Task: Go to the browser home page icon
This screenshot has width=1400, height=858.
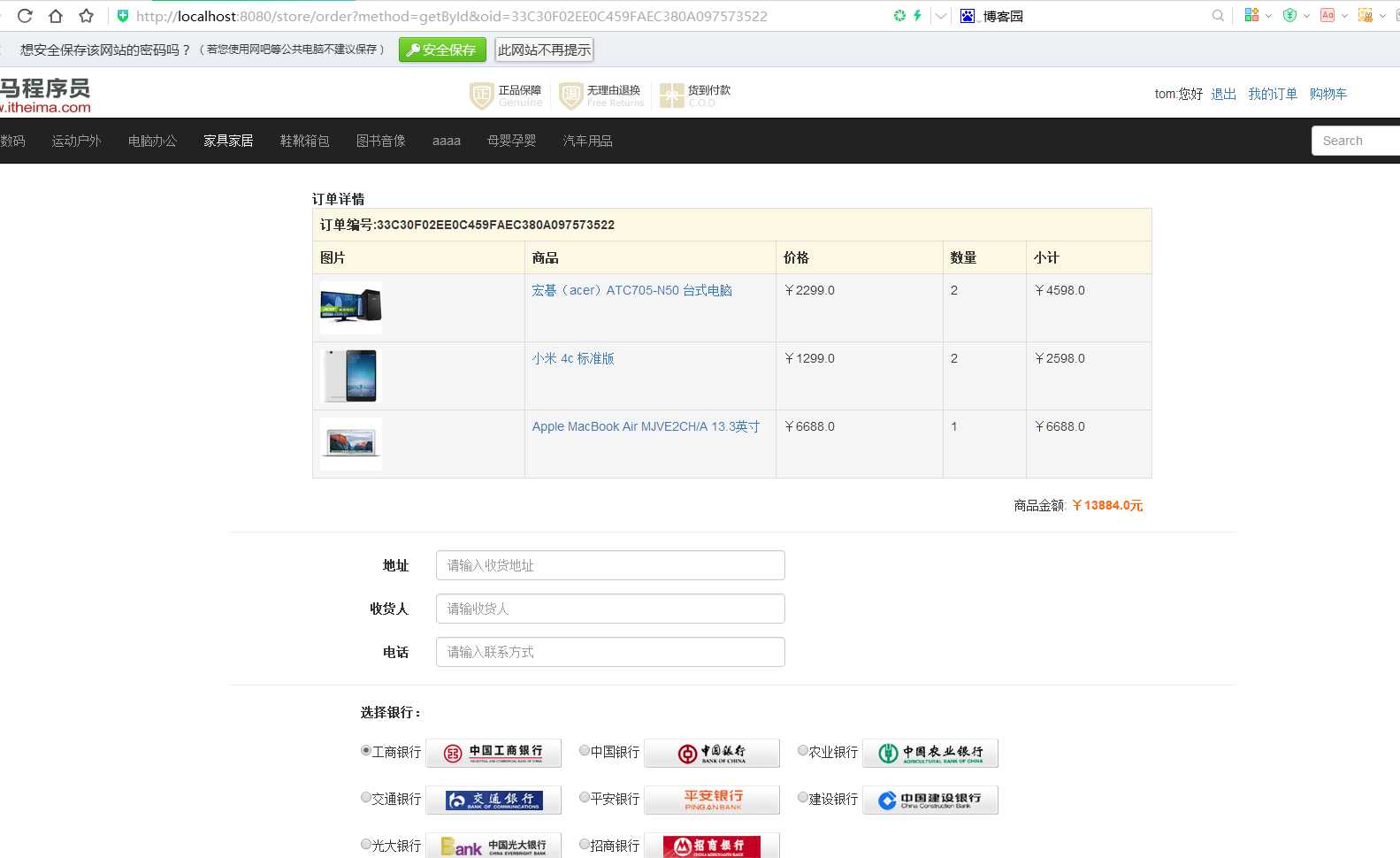Action: point(55,16)
